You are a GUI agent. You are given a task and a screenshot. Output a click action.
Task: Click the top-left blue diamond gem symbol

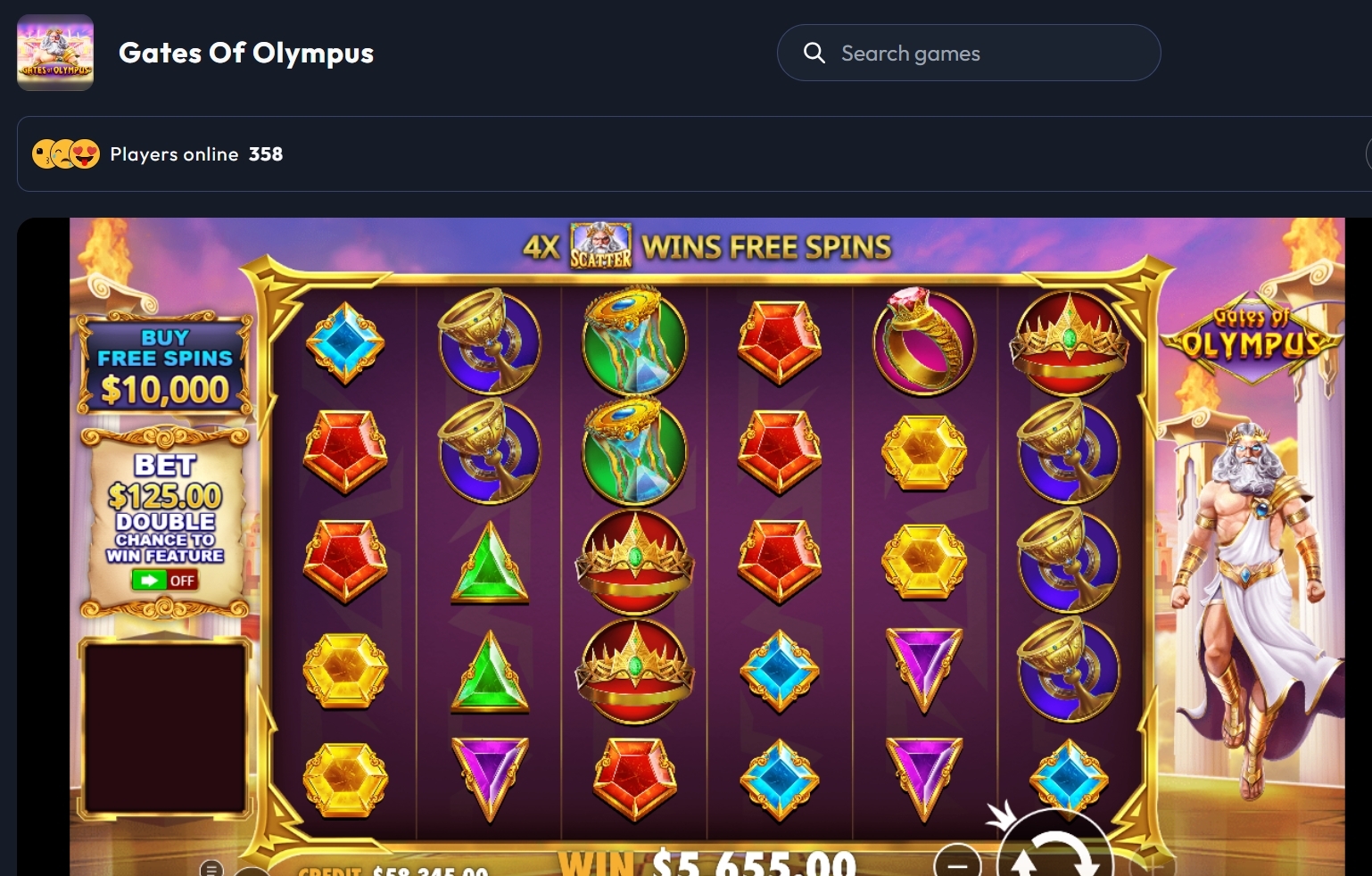(345, 343)
